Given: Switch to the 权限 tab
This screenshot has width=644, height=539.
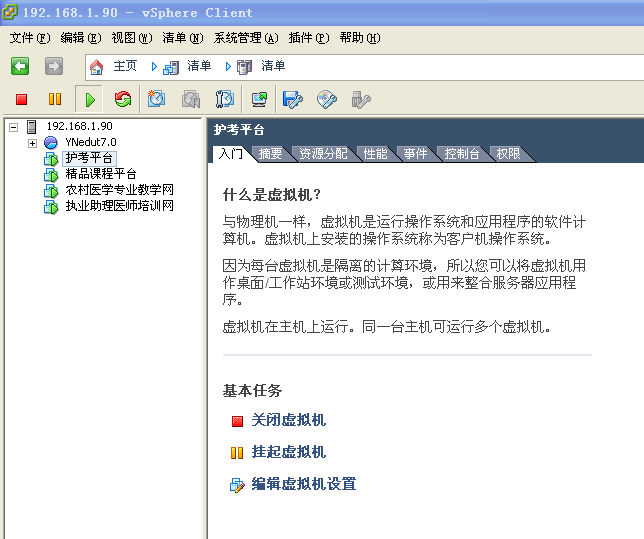Looking at the screenshot, I should coord(508,154).
